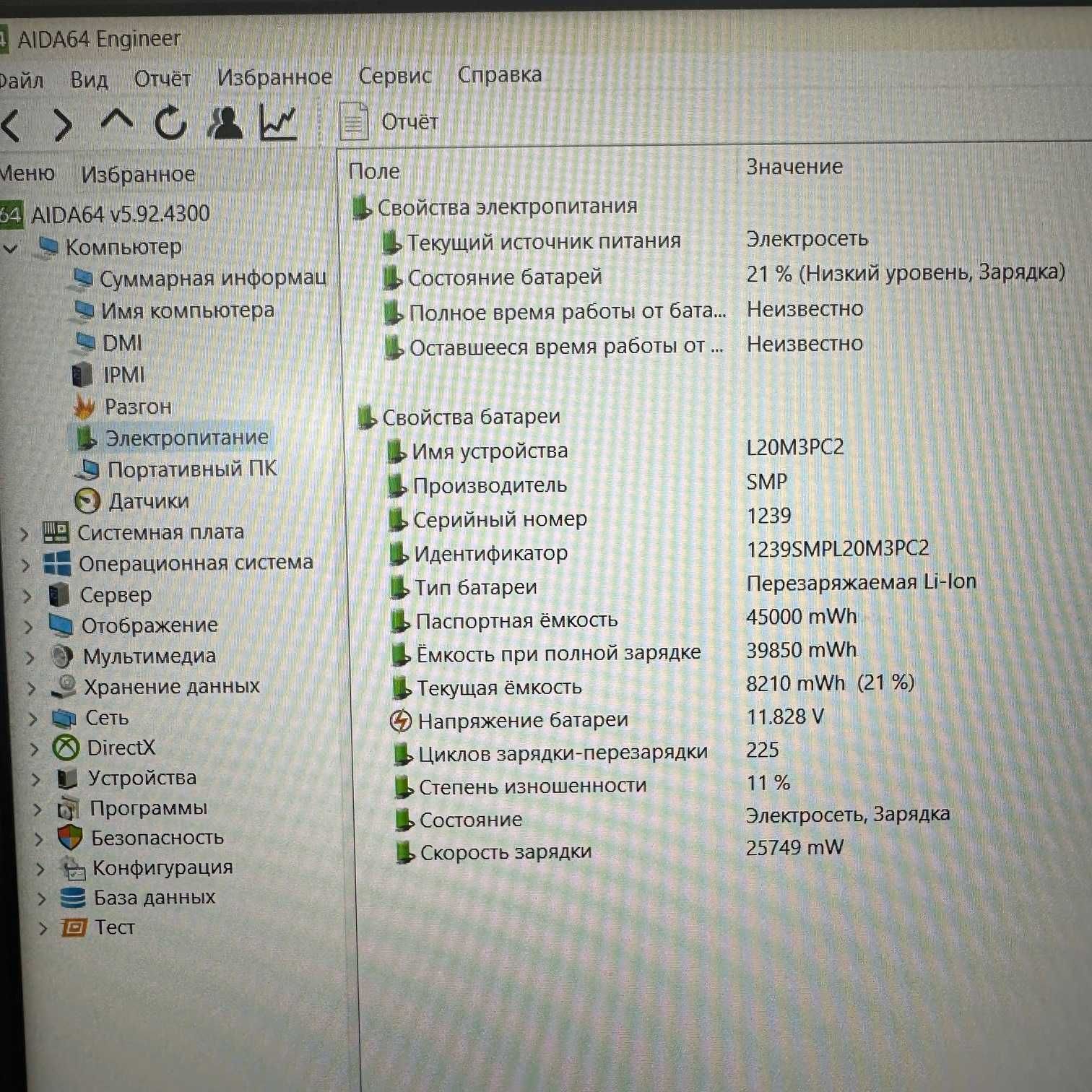Expand the Тест node
Viewport: 1092px width, 1092px height.
pos(43,929)
